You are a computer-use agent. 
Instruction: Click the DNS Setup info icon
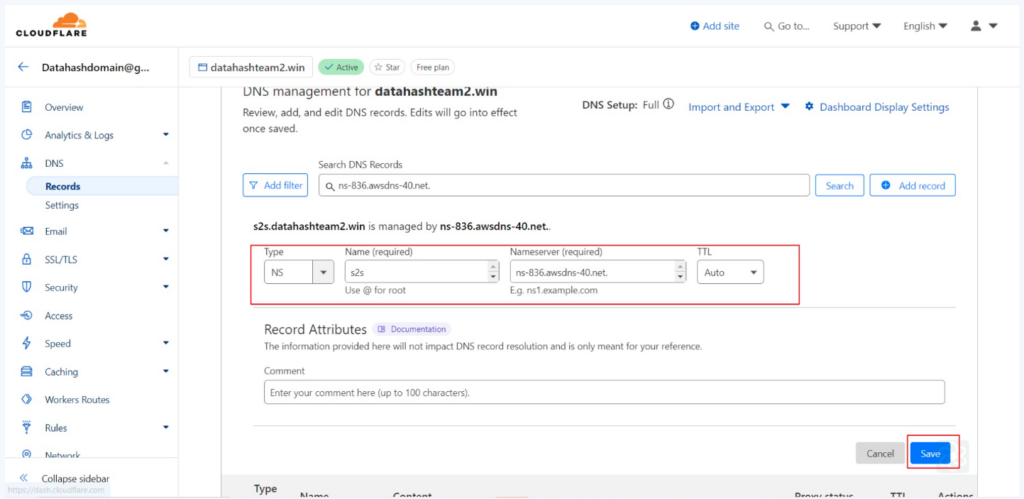point(668,105)
